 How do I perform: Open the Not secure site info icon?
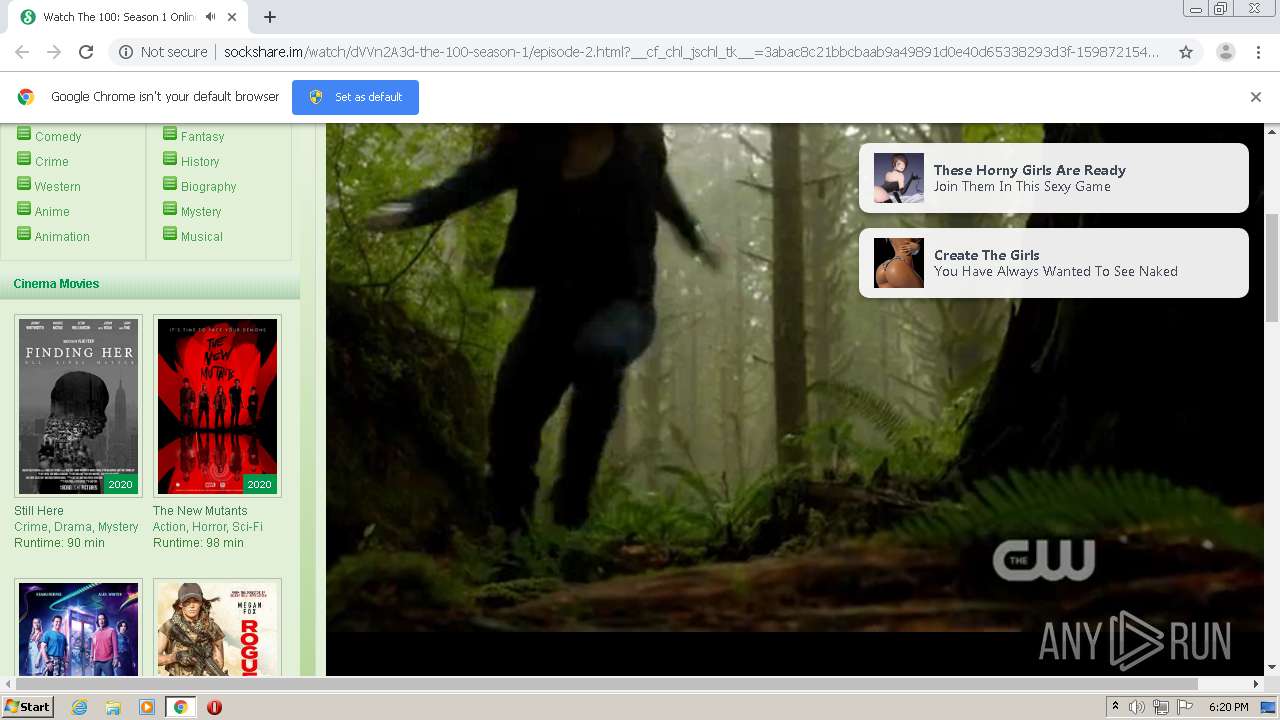(x=126, y=52)
